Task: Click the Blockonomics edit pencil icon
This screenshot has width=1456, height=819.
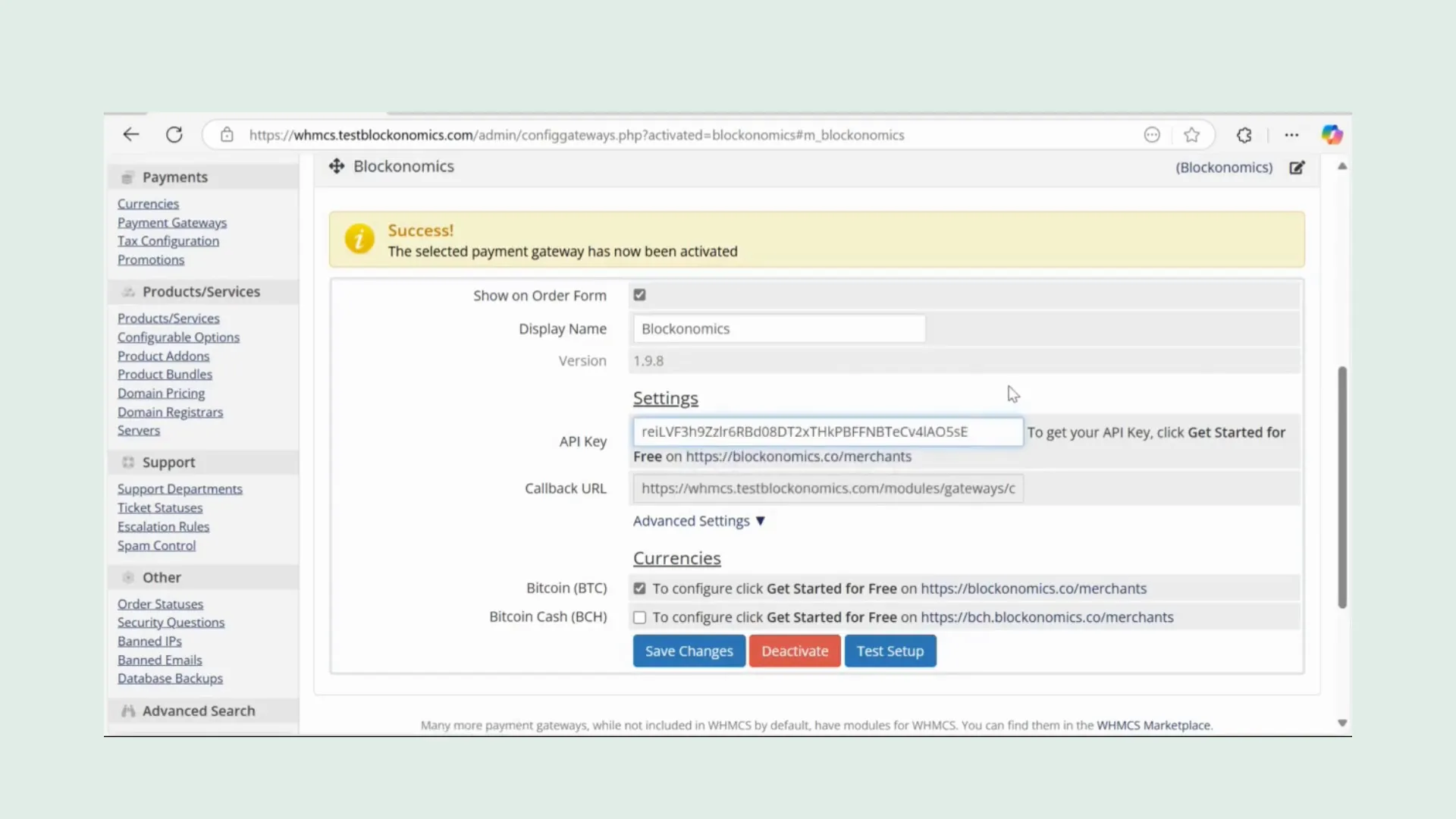Action: tap(1298, 166)
